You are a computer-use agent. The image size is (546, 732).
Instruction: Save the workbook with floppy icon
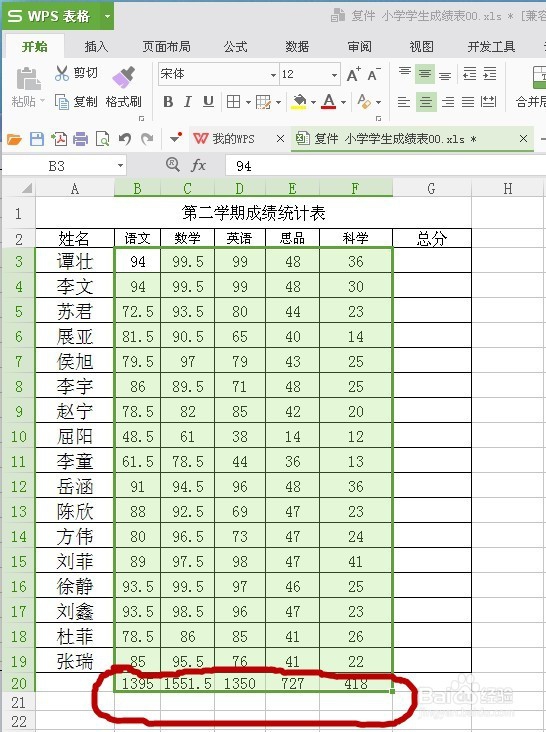(37, 139)
